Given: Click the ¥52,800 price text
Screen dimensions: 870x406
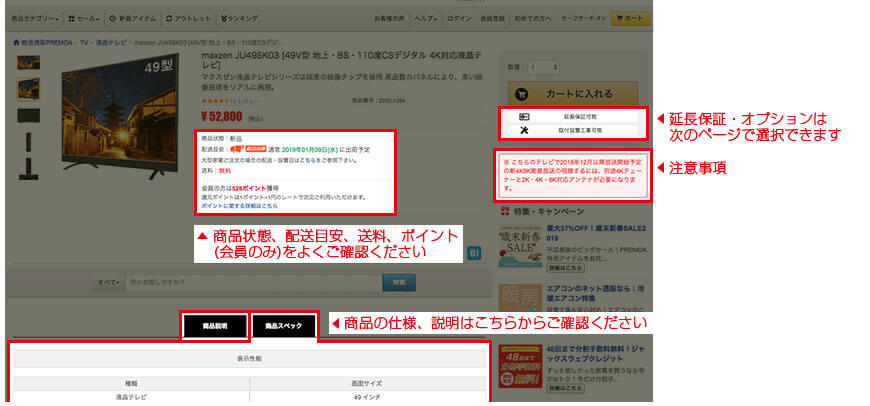Looking at the screenshot, I should (221, 116).
